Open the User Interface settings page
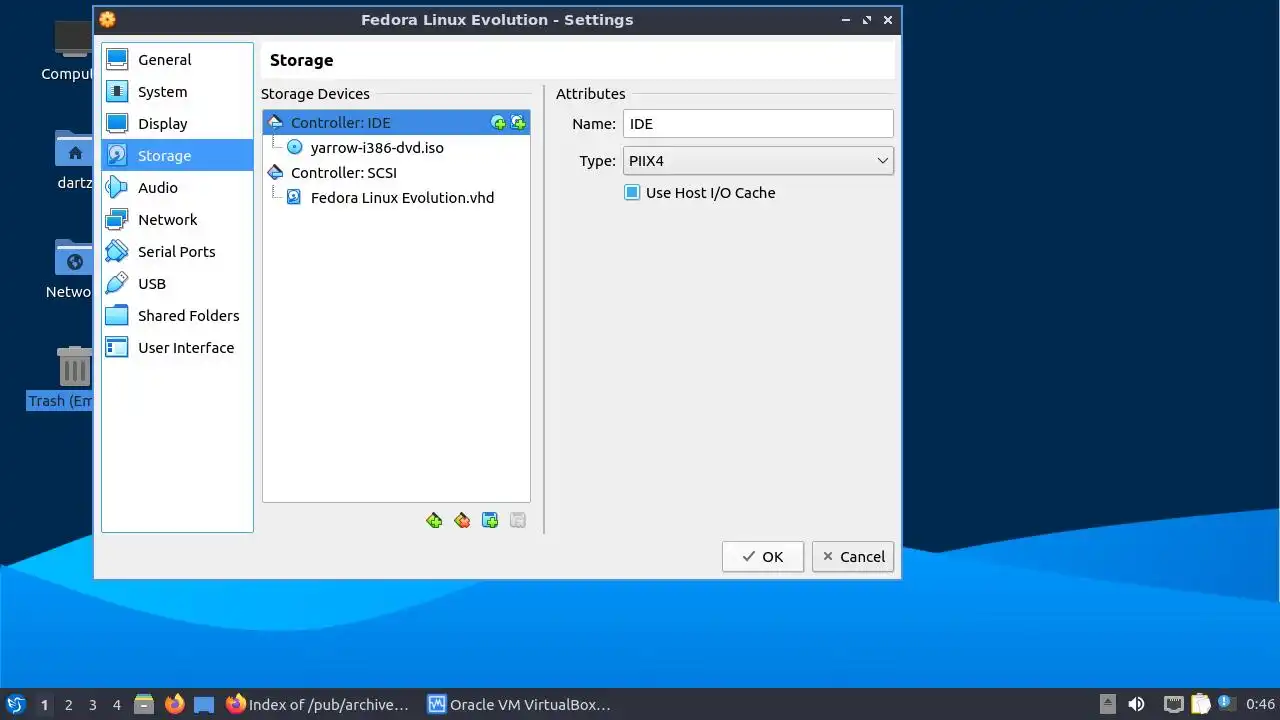1280x720 pixels. coord(177,348)
